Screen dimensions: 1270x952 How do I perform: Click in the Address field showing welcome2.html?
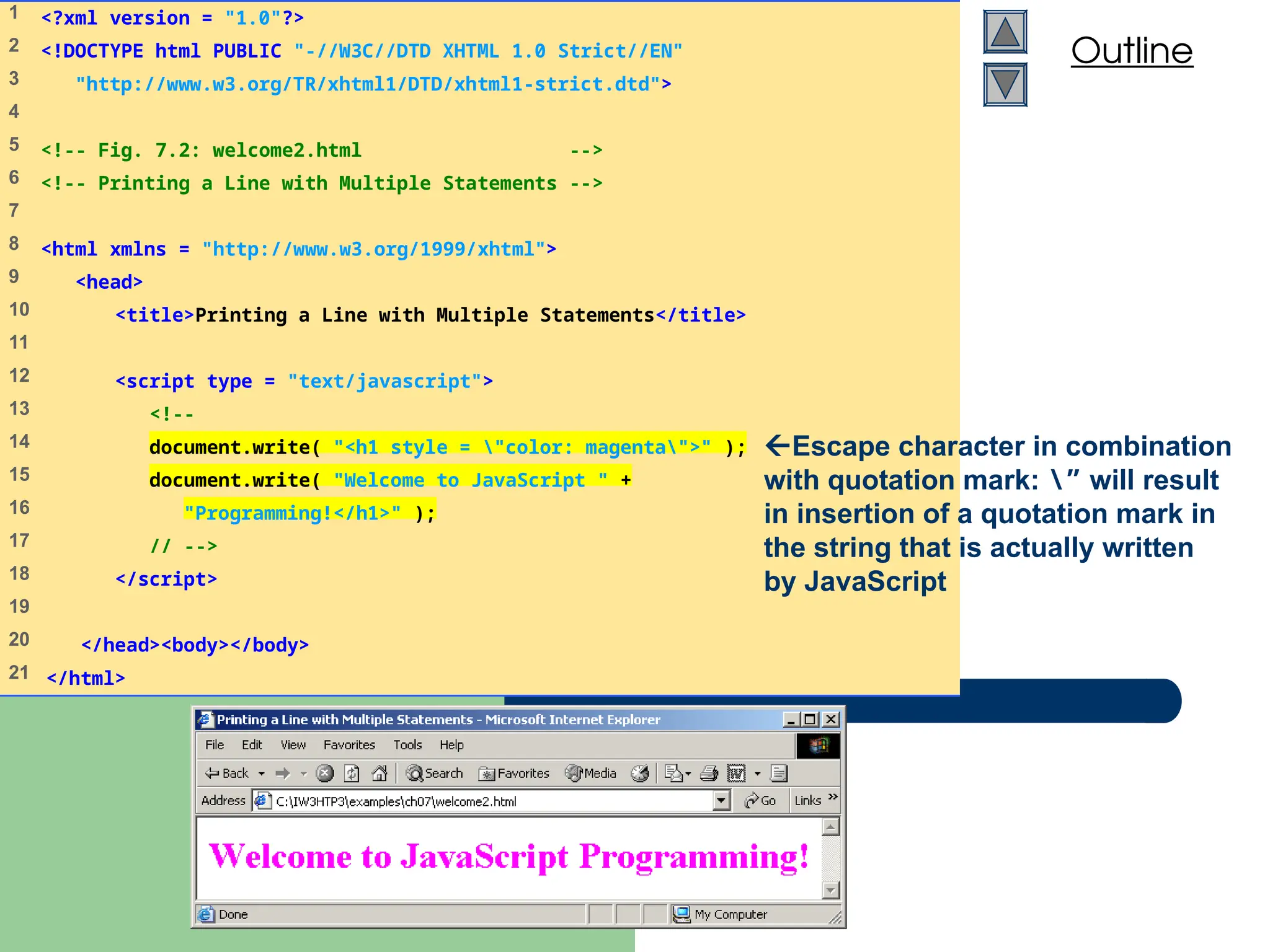pos(484,801)
